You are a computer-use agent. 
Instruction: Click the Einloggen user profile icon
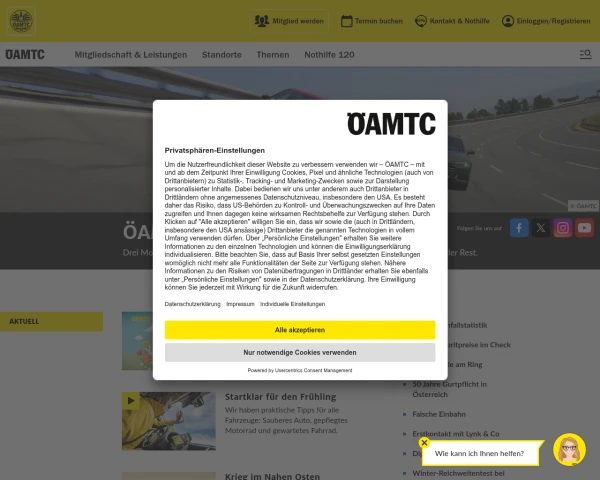click(x=508, y=21)
